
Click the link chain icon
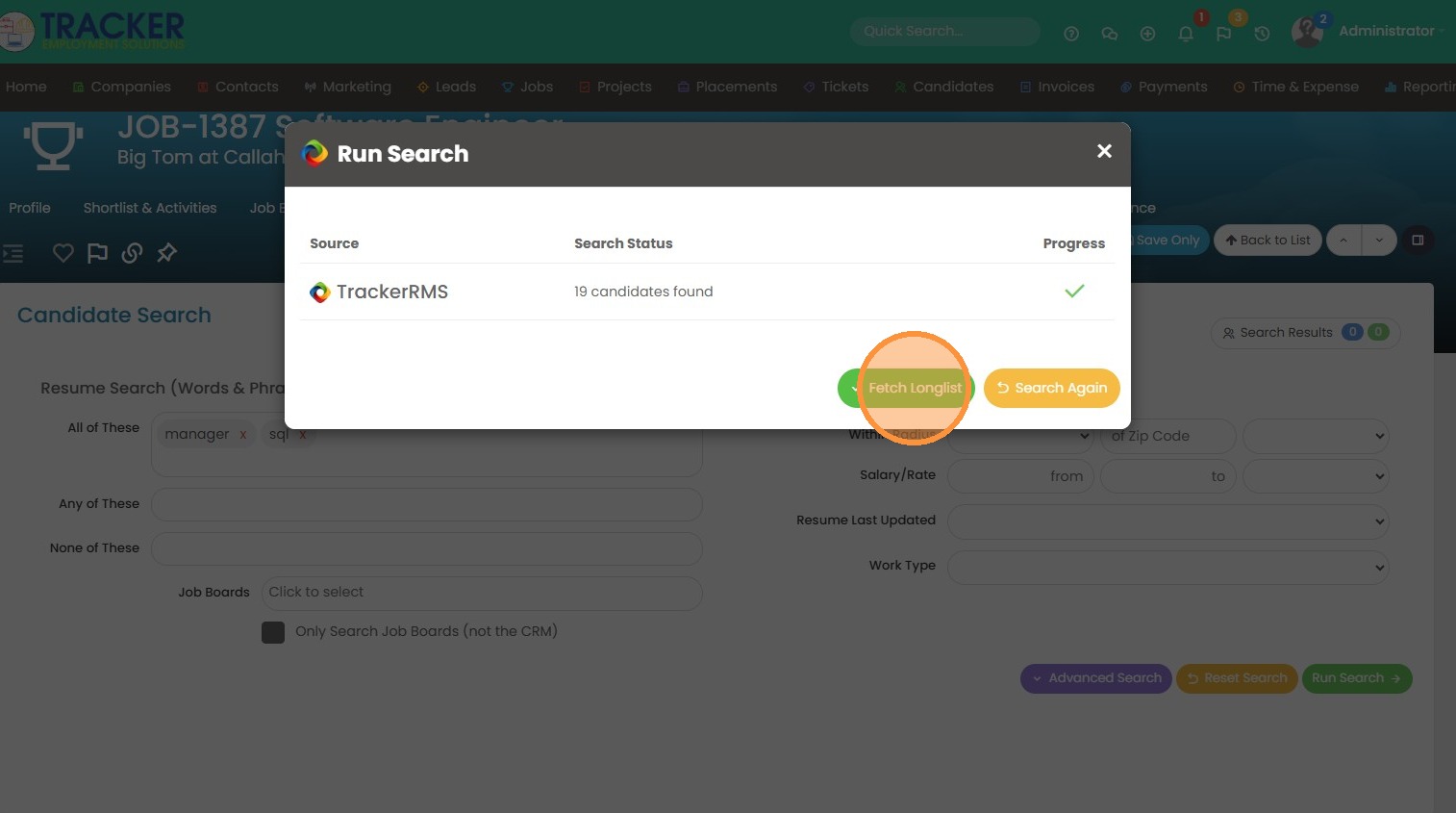tap(133, 253)
